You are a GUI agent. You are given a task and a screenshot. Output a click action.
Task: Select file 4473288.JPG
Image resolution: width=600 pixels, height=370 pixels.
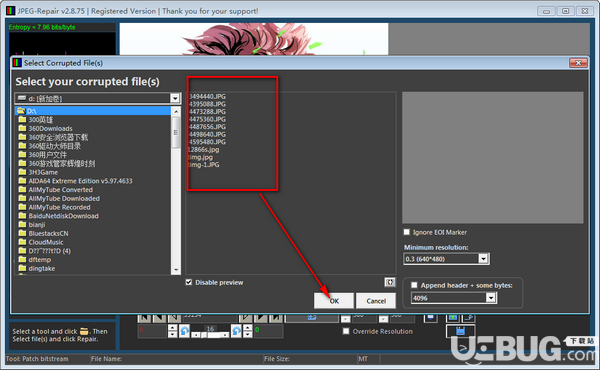[x=207, y=112]
